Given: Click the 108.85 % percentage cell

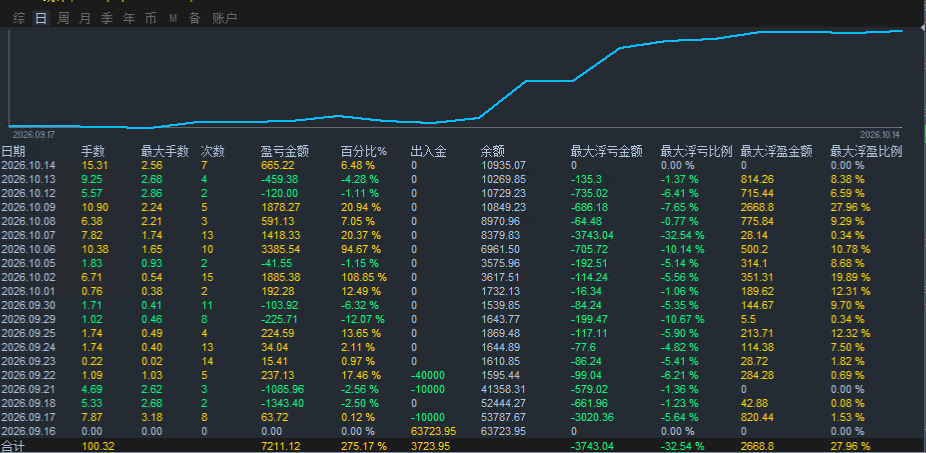Looking at the screenshot, I should pyautogui.click(x=364, y=278).
